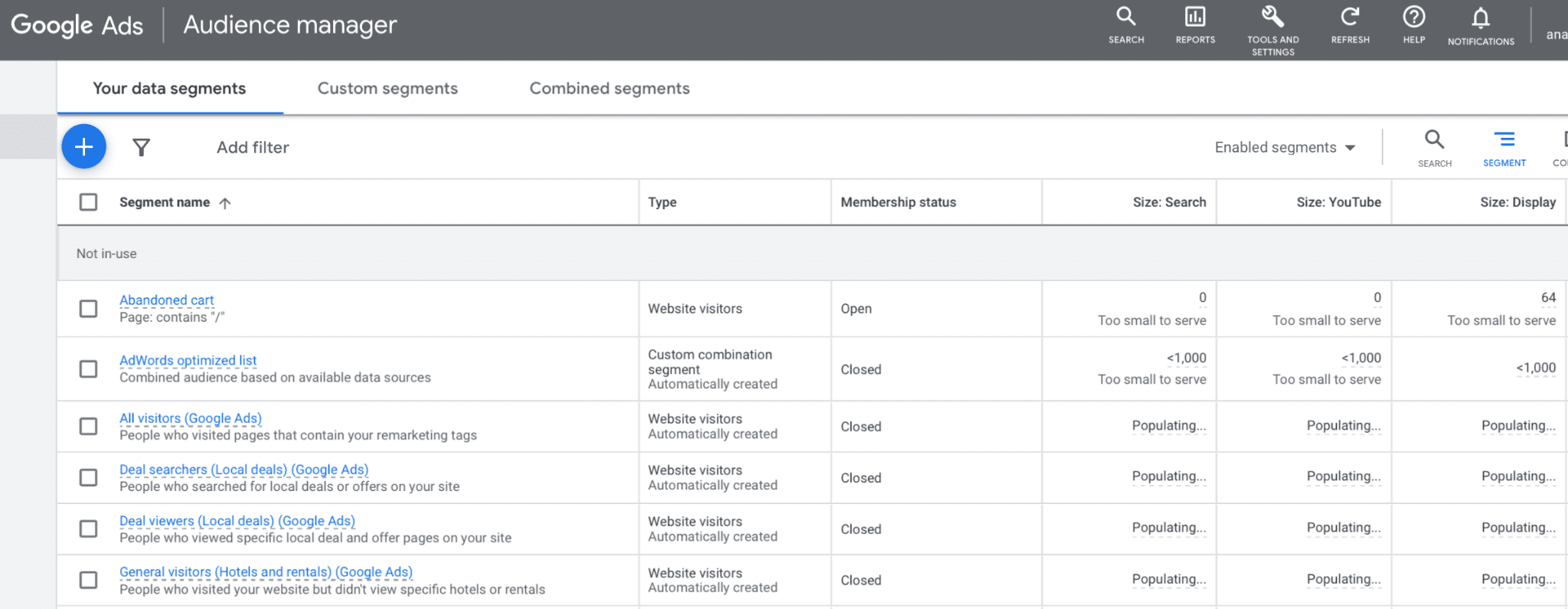Image resolution: width=1568 pixels, height=609 pixels.
Task: Check the Deal viewers row checkbox
Action: [x=89, y=529]
